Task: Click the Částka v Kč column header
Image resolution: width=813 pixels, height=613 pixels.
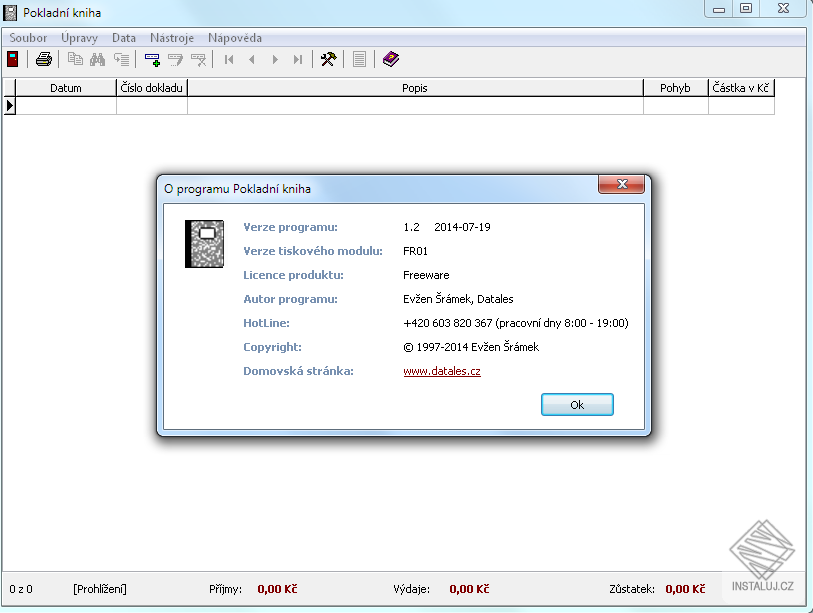Action: click(741, 88)
